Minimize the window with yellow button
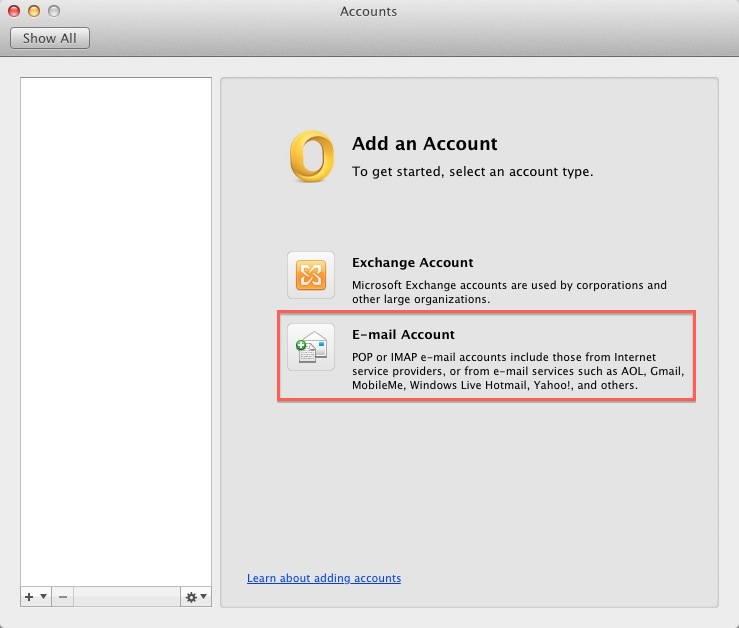 coord(34,12)
